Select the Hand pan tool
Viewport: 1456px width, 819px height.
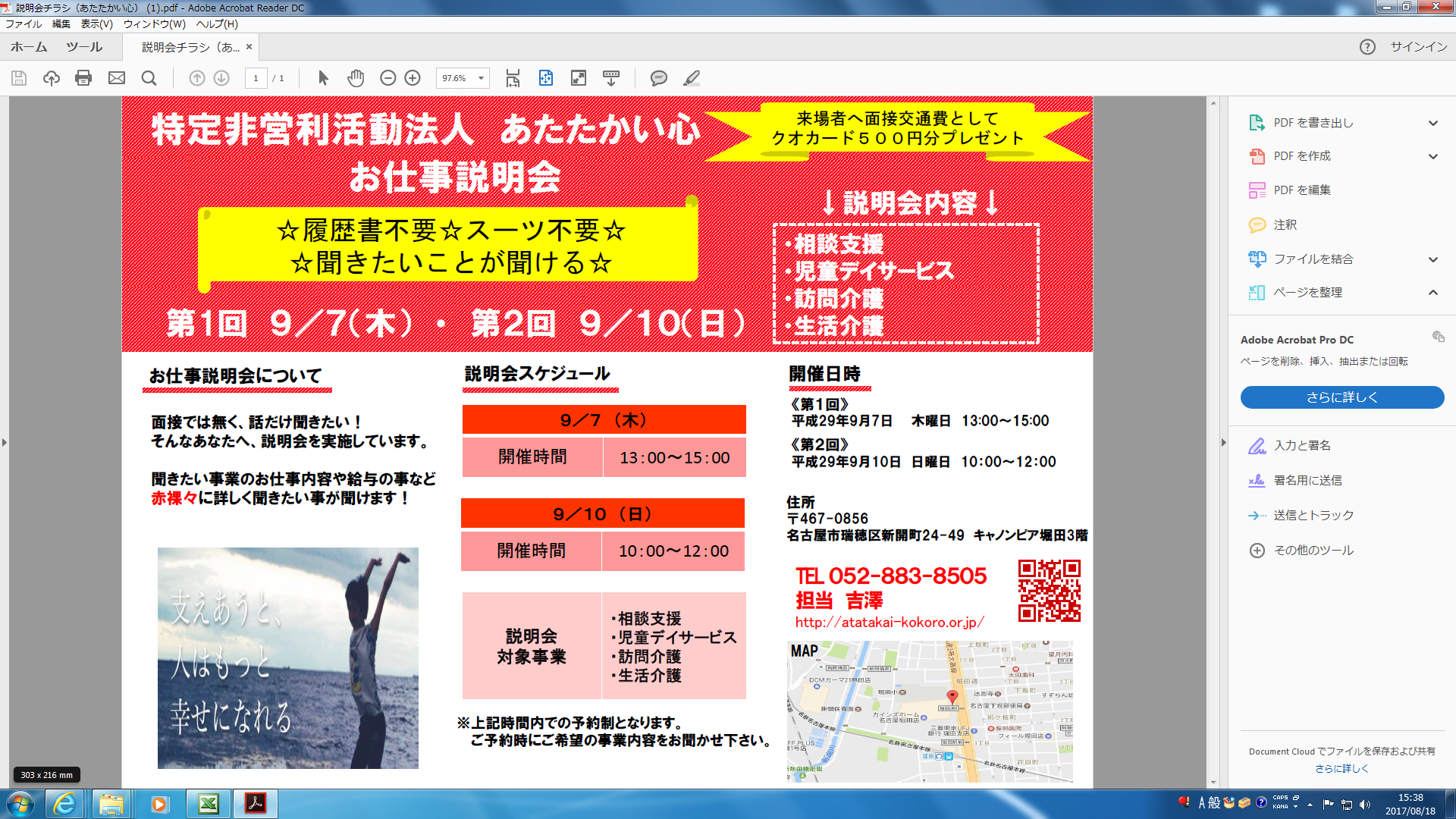coord(356,78)
